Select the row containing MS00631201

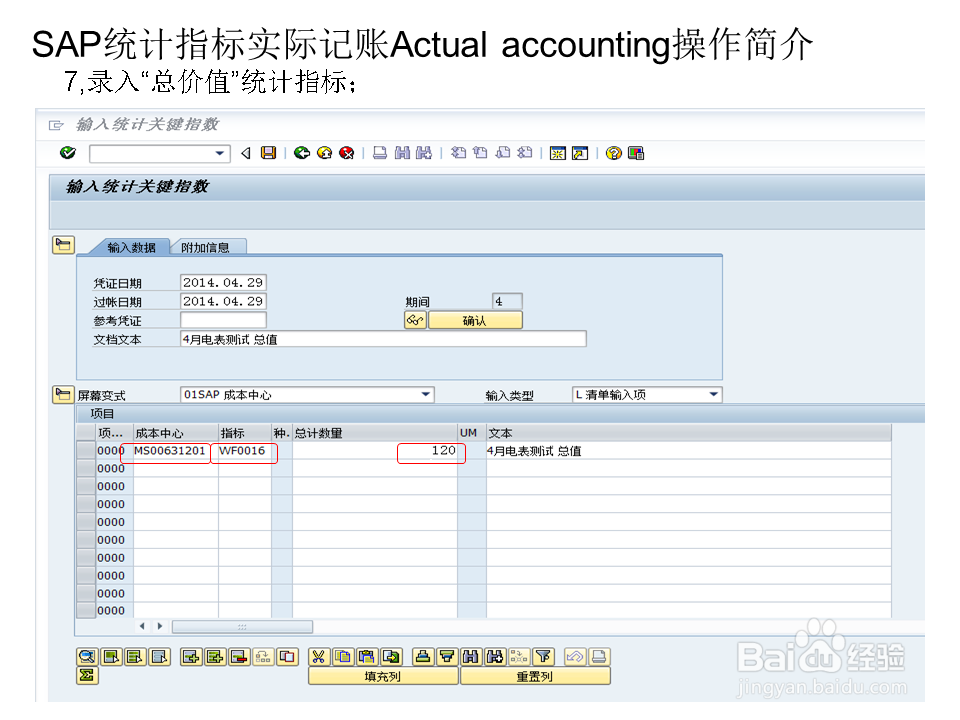(x=86, y=451)
